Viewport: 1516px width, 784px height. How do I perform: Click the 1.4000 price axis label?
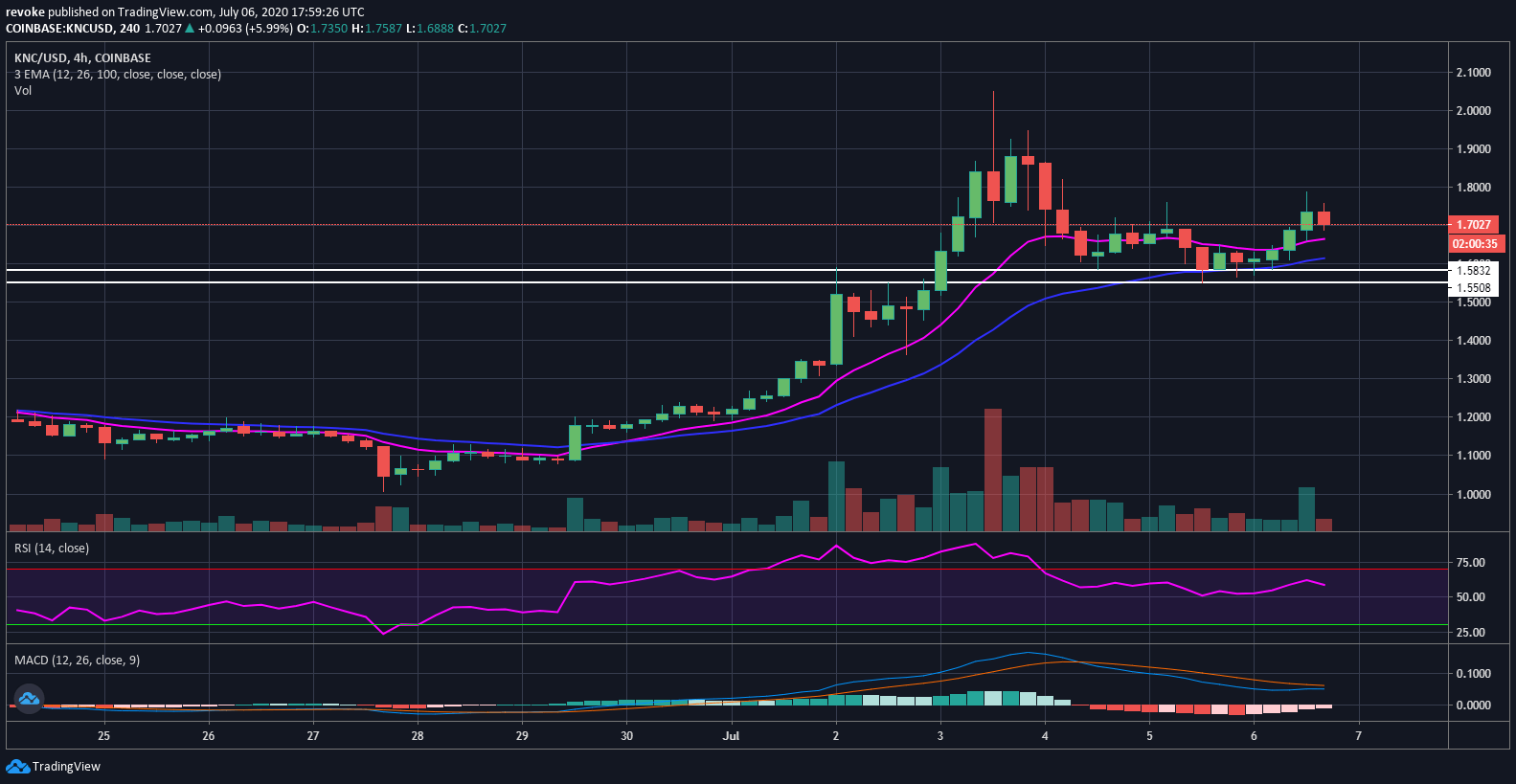[x=1474, y=341]
